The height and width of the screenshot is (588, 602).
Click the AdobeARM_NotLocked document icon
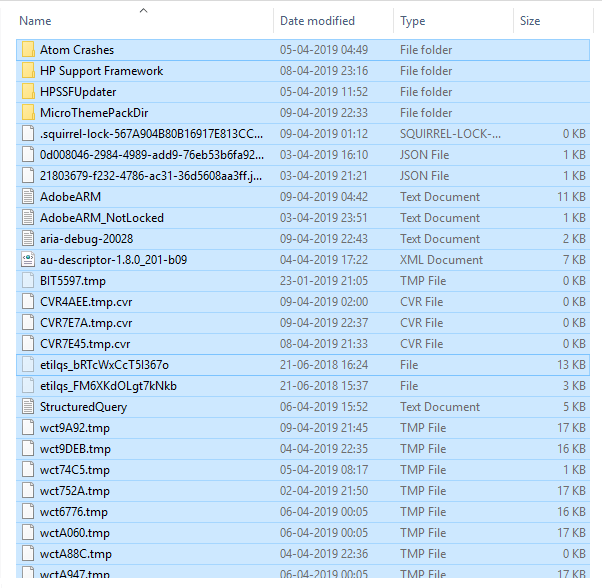(x=28, y=218)
